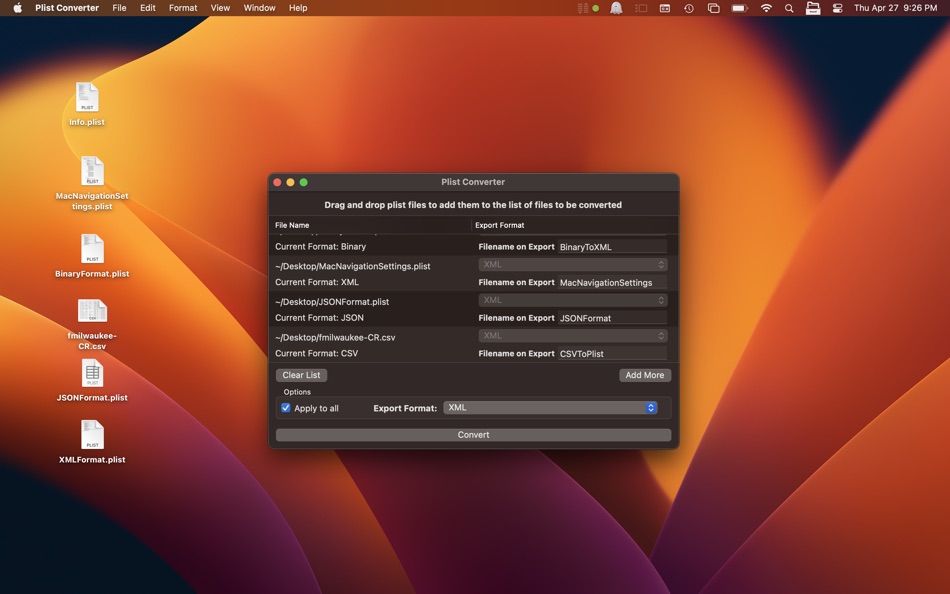This screenshot has width=950, height=594.
Task: Toggle the Apply to all checkbox
Action: (286, 408)
